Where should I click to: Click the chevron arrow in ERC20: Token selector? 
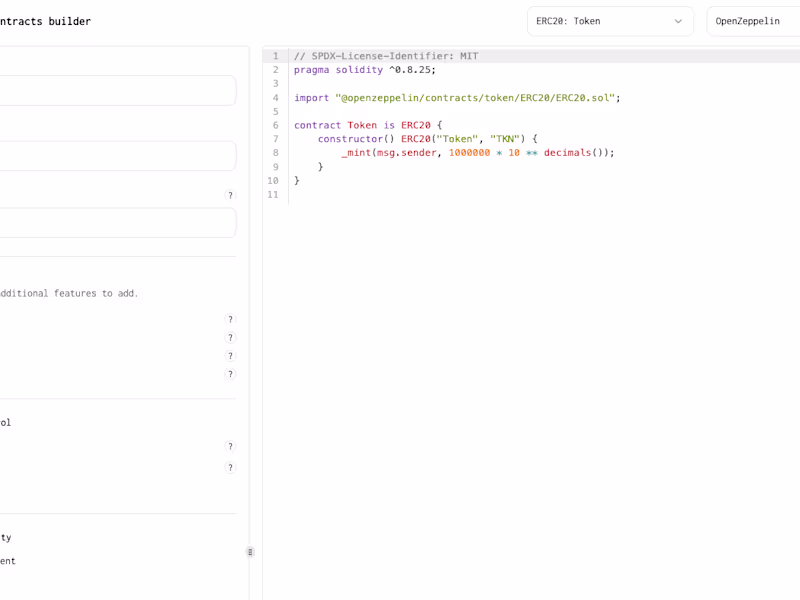[x=678, y=21]
